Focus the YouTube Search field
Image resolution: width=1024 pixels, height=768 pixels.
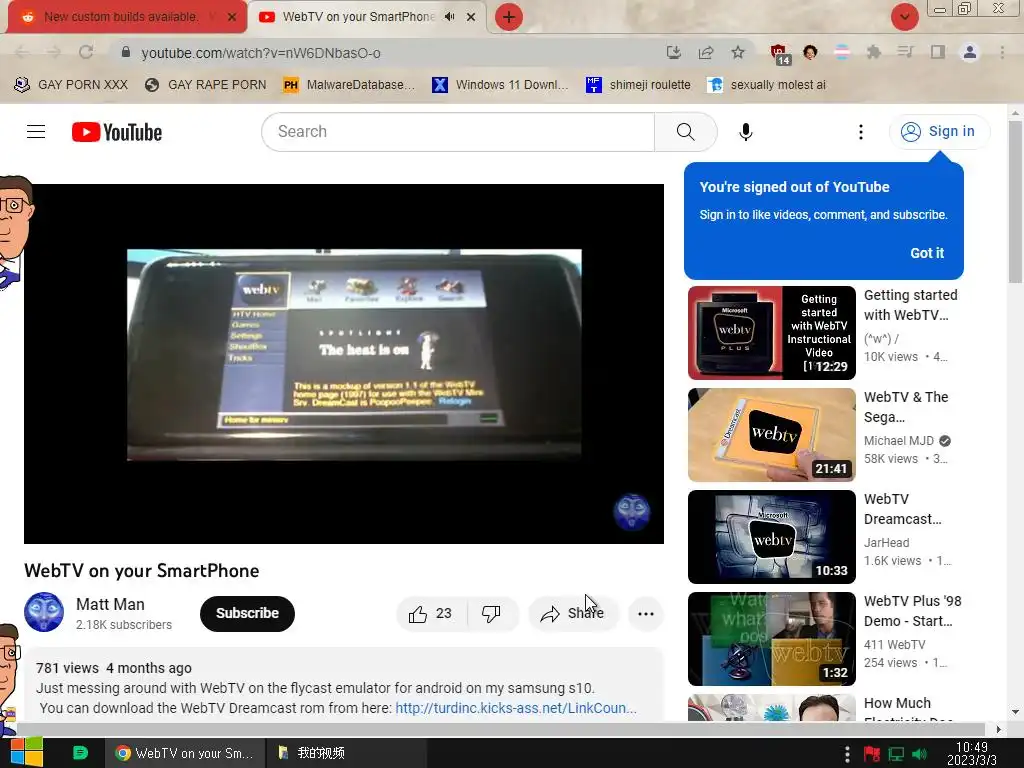click(458, 132)
